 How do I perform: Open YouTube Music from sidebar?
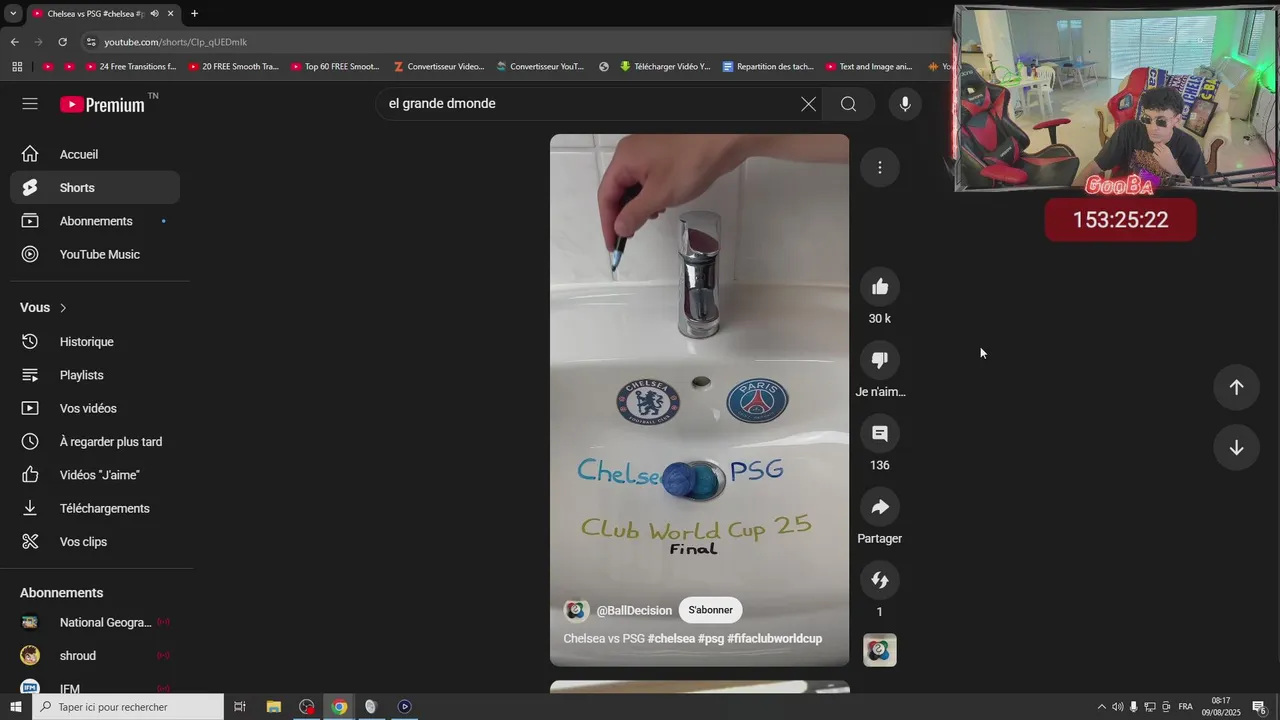pyautogui.click(x=95, y=254)
